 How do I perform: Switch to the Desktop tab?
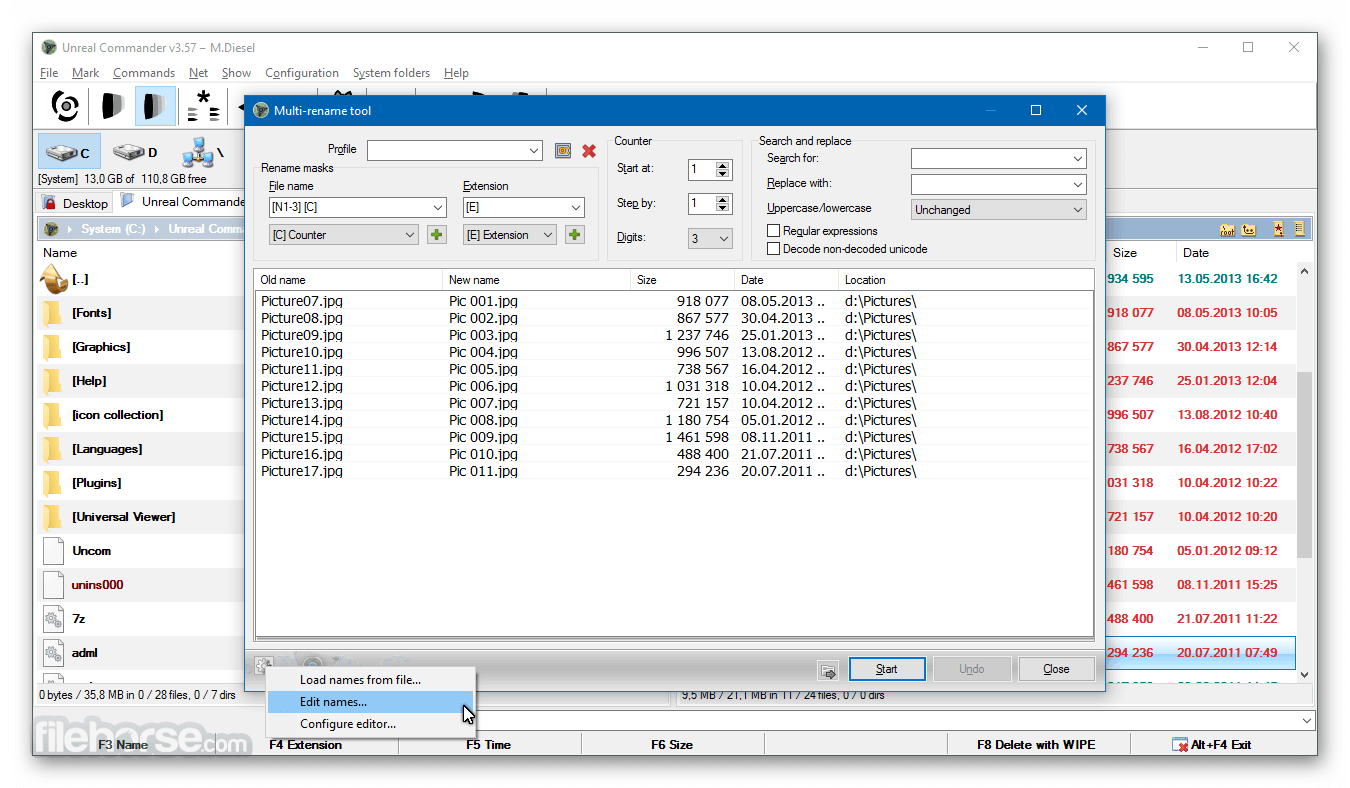(x=76, y=203)
